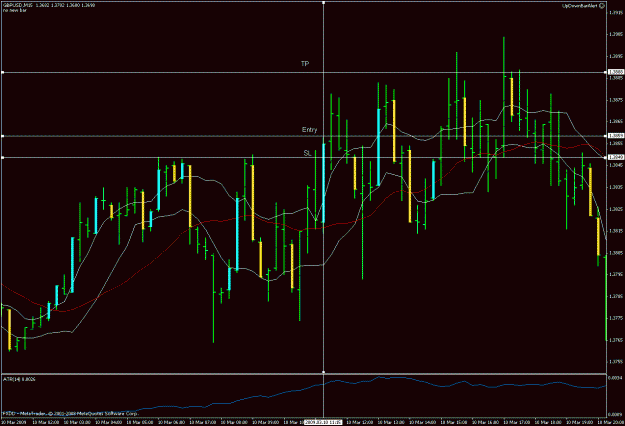Select the SL label on the chart
The image size is (625, 426).
click(307, 153)
